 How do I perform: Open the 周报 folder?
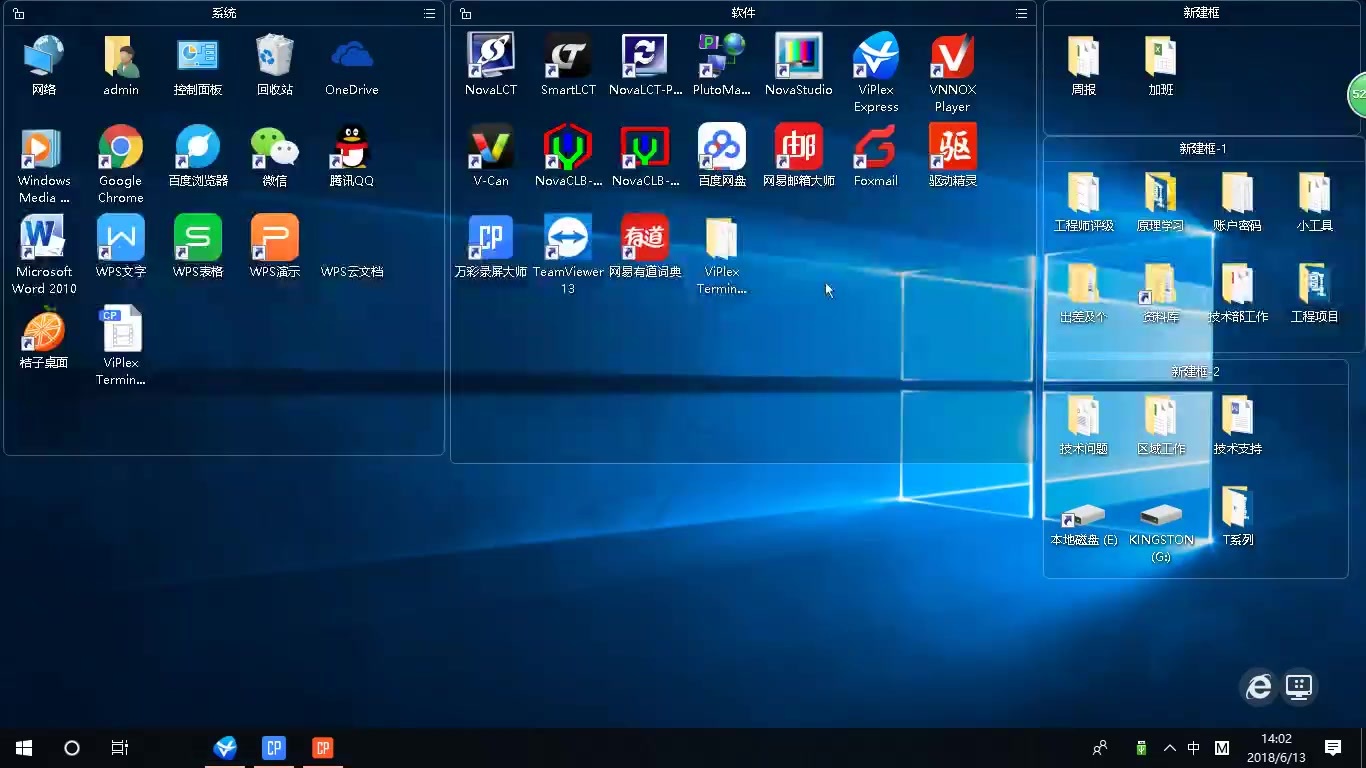tap(1084, 56)
